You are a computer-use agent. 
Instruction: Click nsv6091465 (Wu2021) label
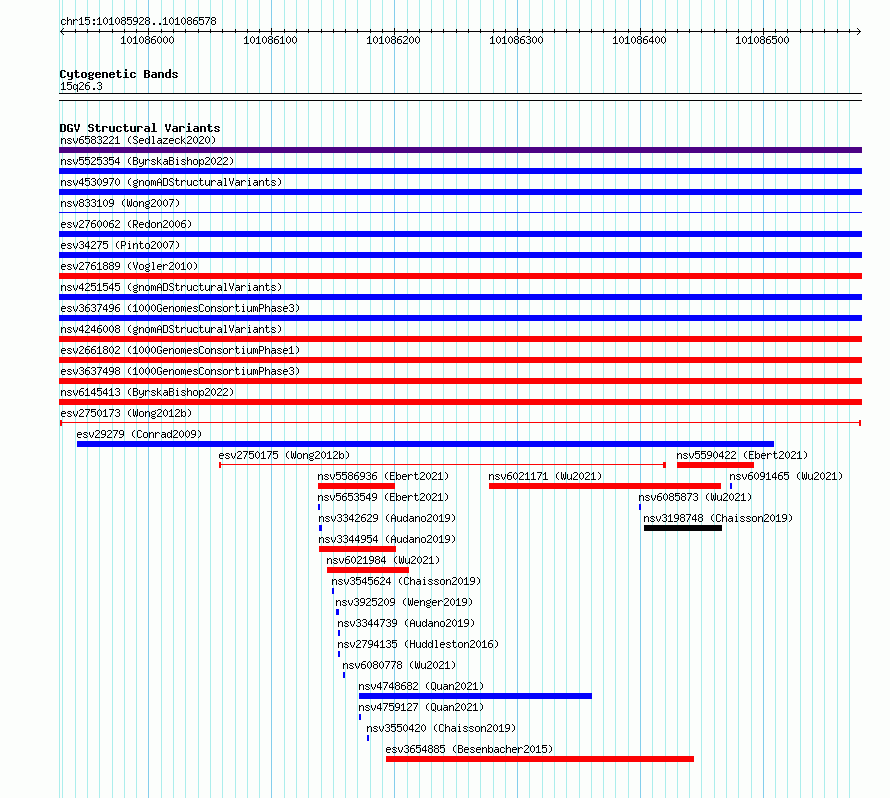[x=786, y=476]
